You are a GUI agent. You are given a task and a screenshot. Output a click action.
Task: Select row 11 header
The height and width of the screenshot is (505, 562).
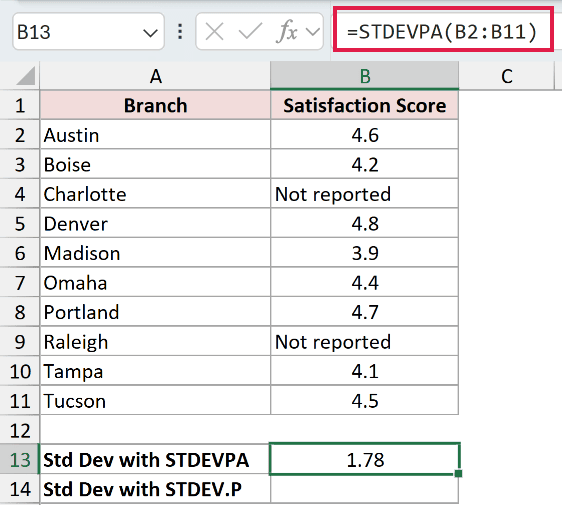pyautogui.click(x=20, y=401)
